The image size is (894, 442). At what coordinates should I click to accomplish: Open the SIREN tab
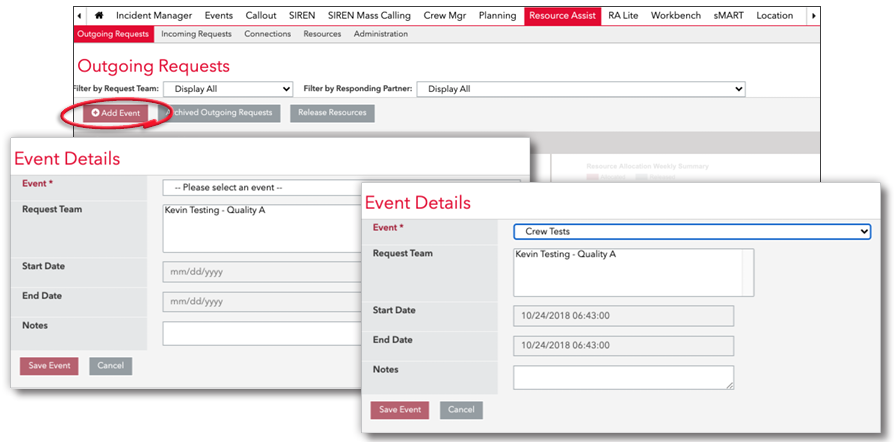(302, 16)
